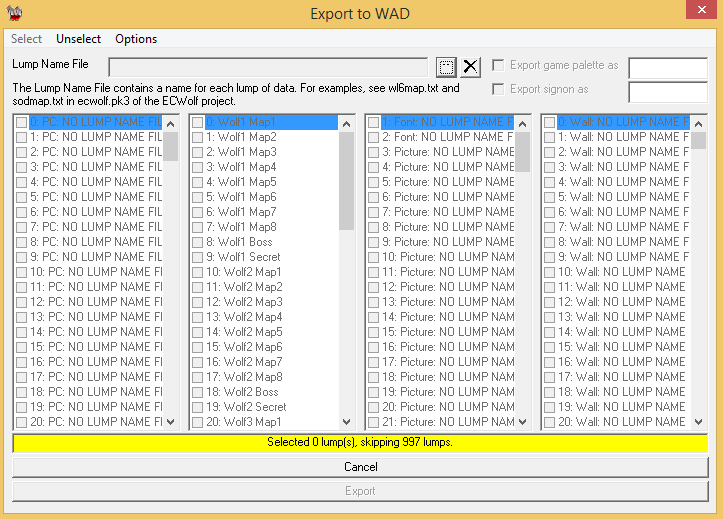This screenshot has width=723, height=519.
Task: Select the 6: Wolf1 Map7 row
Action: pos(264,212)
